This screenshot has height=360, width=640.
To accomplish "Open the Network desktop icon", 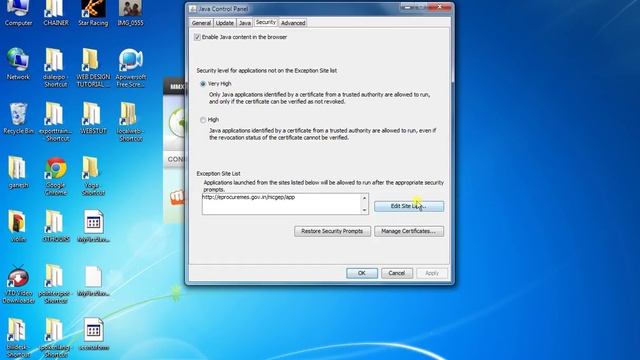I will (x=18, y=64).
